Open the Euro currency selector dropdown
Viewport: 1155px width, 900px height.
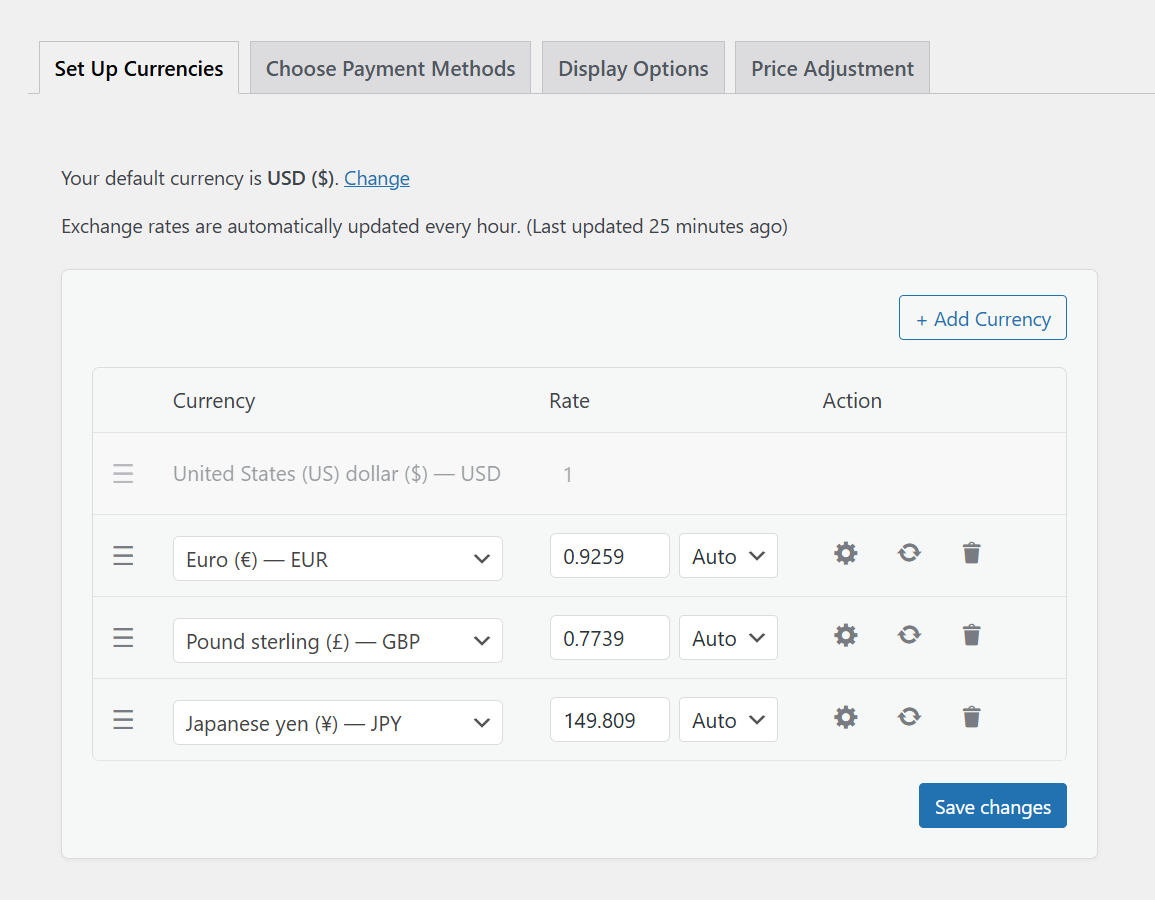click(x=337, y=558)
